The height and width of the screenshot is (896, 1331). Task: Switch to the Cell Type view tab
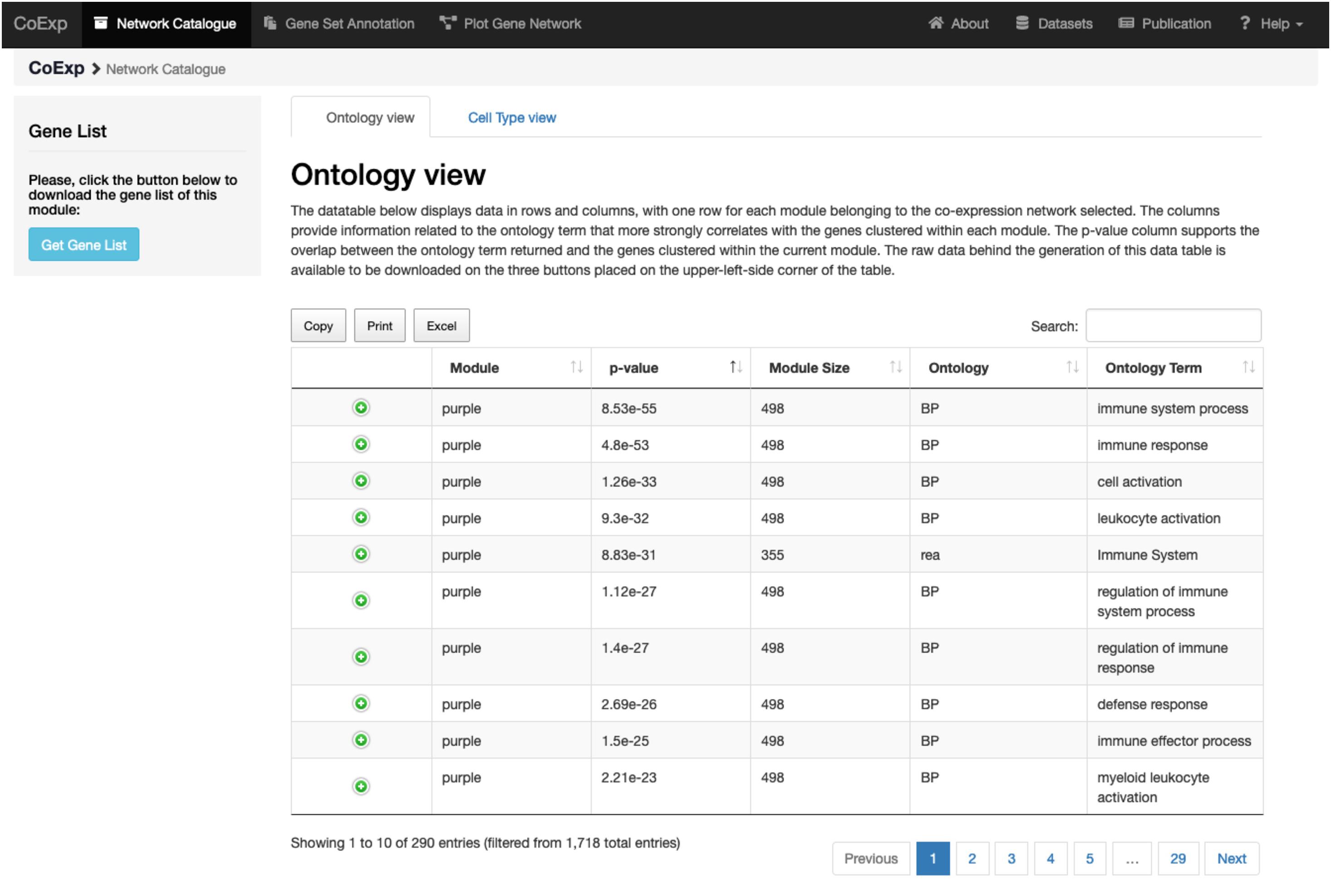(x=511, y=118)
